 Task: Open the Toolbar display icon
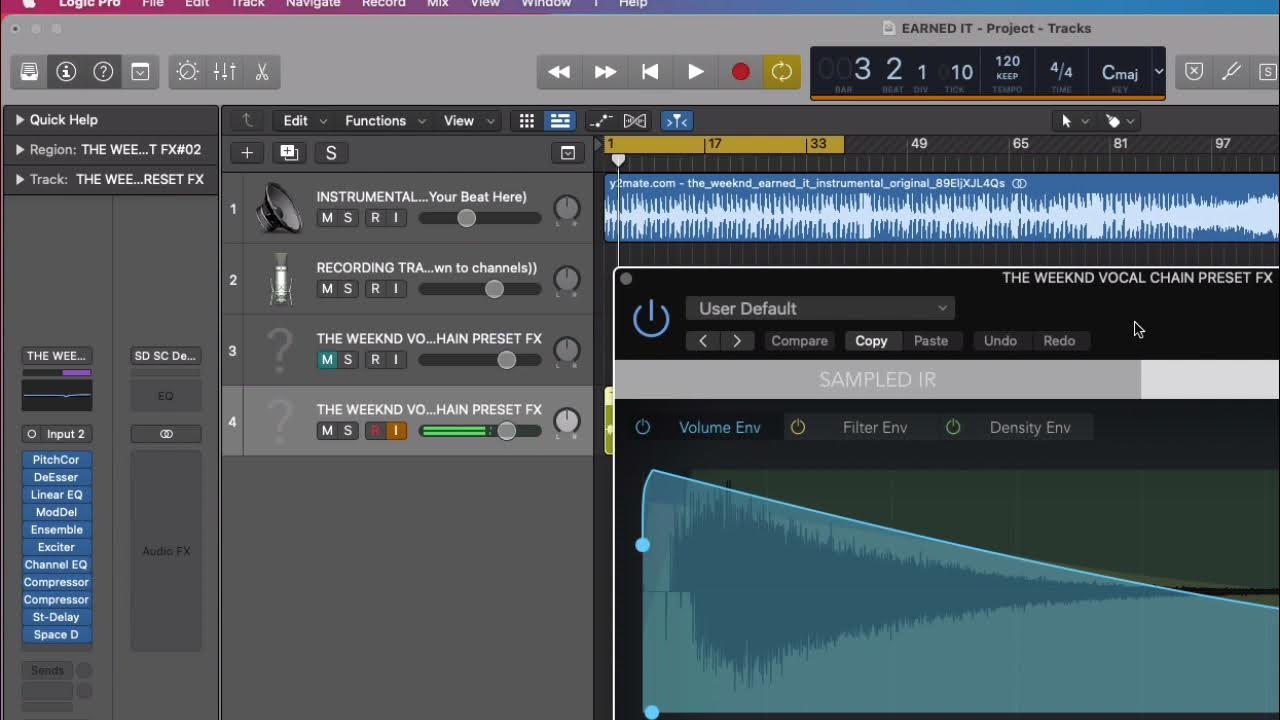(141, 72)
